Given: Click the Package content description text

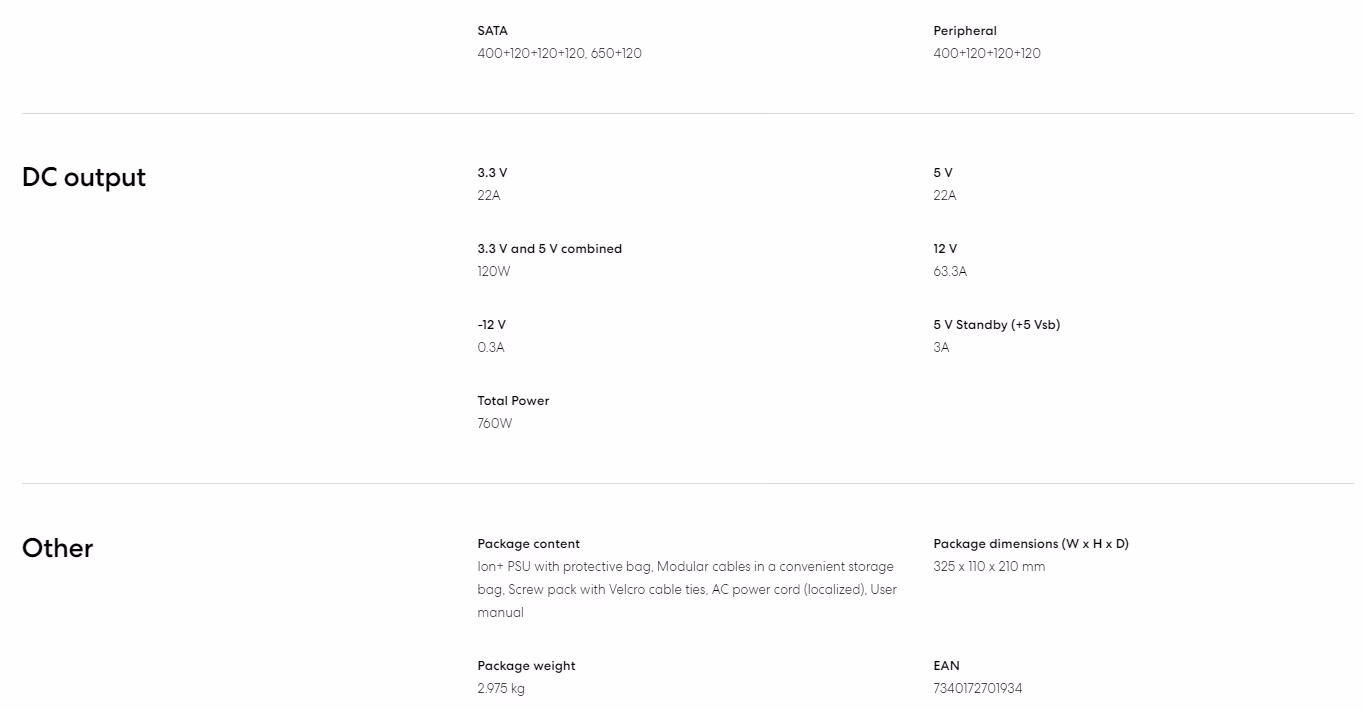Looking at the screenshot, I should pyautogui.click(x=687, y=589).
